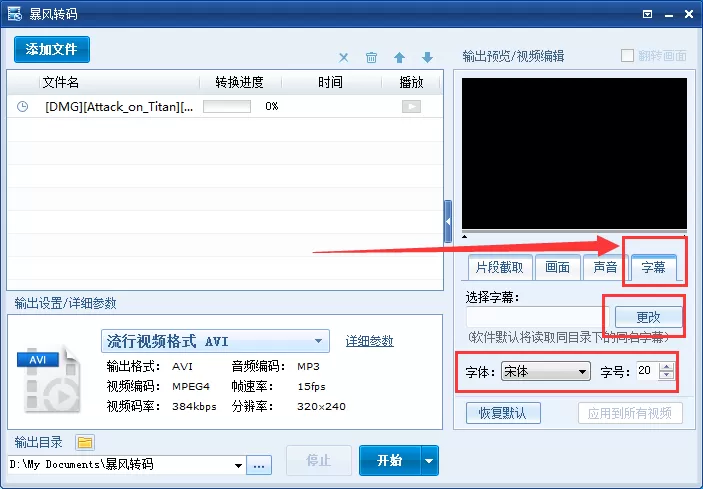703x489 pixels.
Task: Open the 流行视频格式 AVI format dropdown
Action: 215,341
